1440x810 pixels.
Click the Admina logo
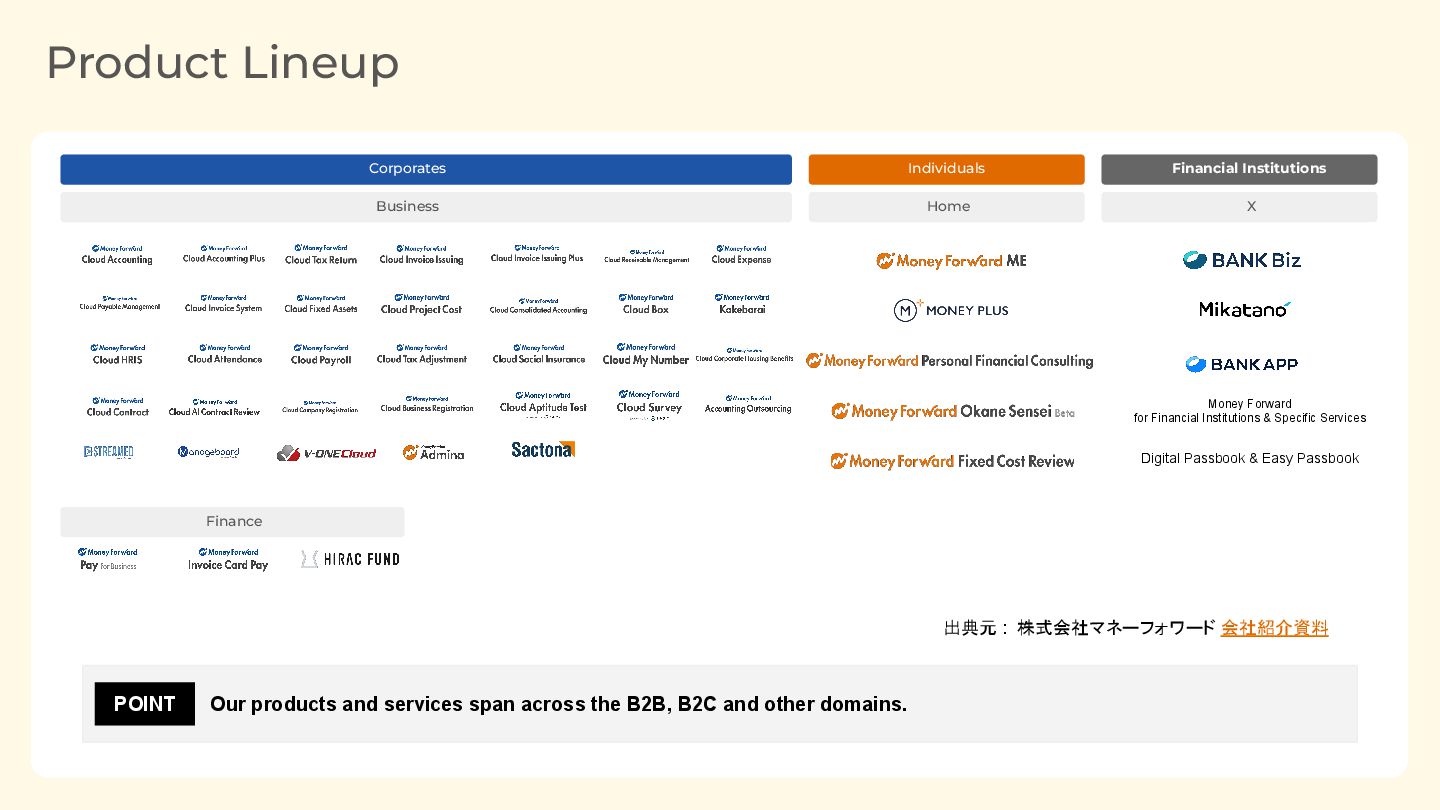tap(434, 452)
